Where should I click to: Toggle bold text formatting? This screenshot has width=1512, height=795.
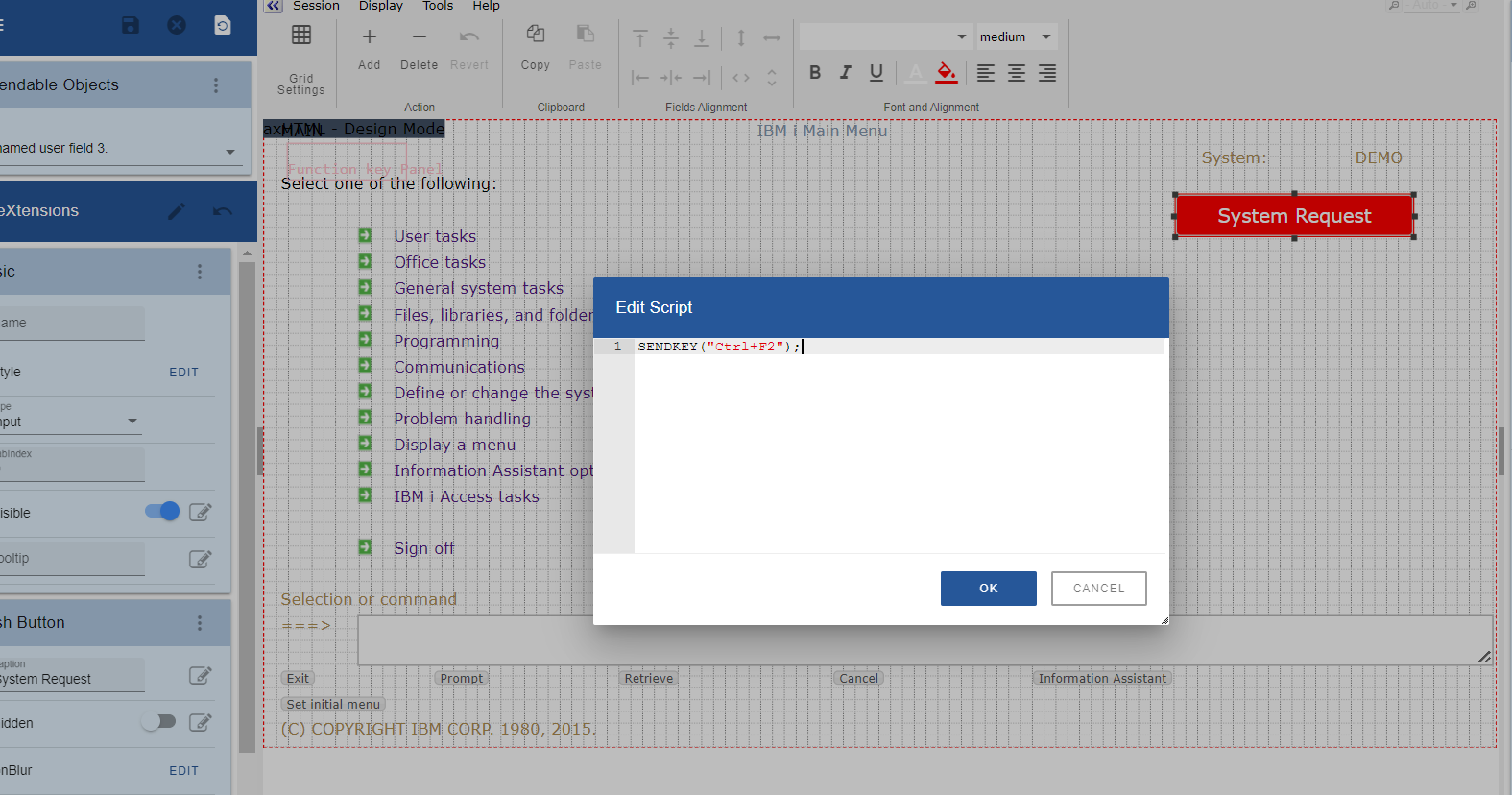point(815,72)
